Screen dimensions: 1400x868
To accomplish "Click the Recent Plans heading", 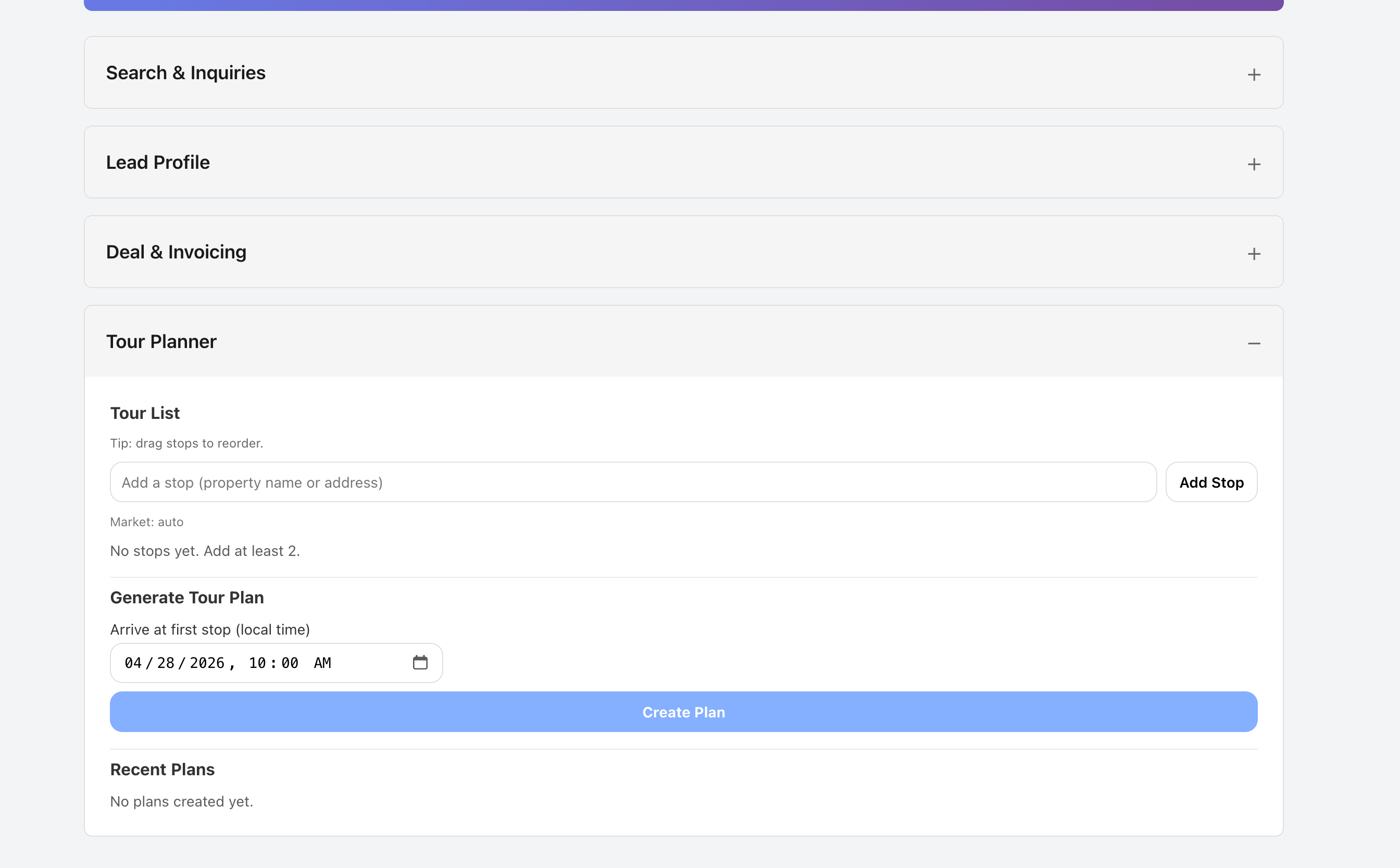I will 162,769.
